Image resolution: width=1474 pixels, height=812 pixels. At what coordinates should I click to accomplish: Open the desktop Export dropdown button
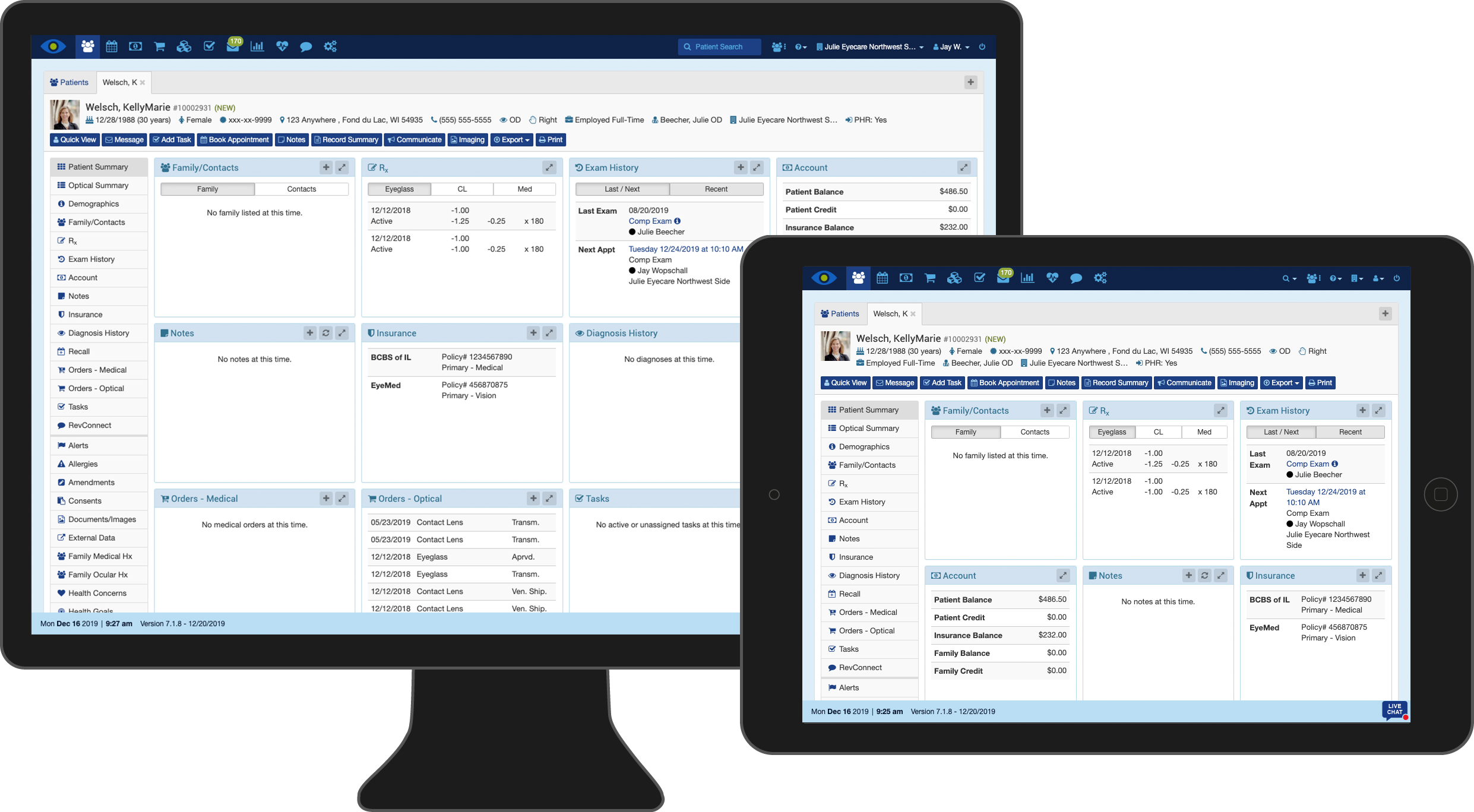click(511, 139)
